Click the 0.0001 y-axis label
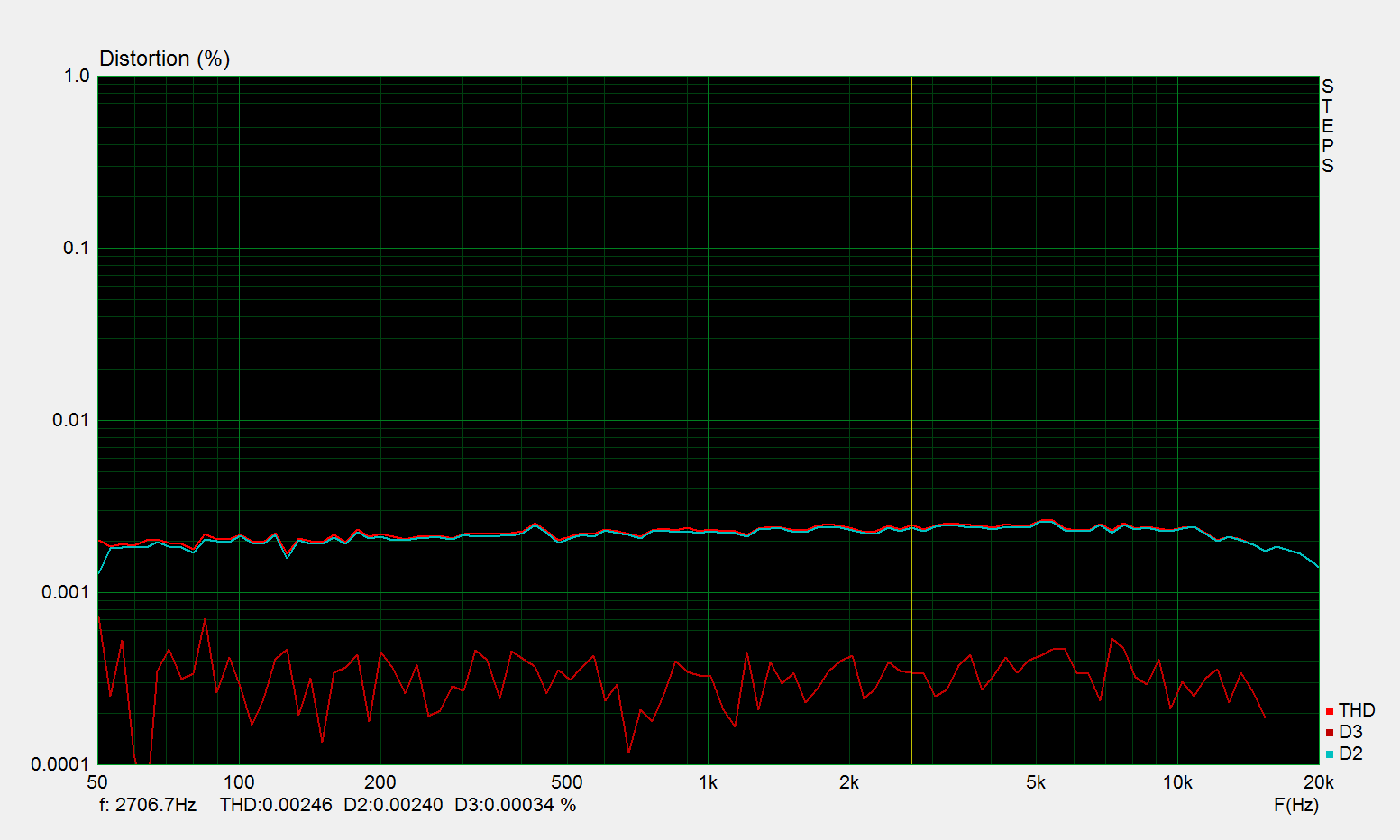This screenshot has height=840, width=1400. click(x=60, y=764)
